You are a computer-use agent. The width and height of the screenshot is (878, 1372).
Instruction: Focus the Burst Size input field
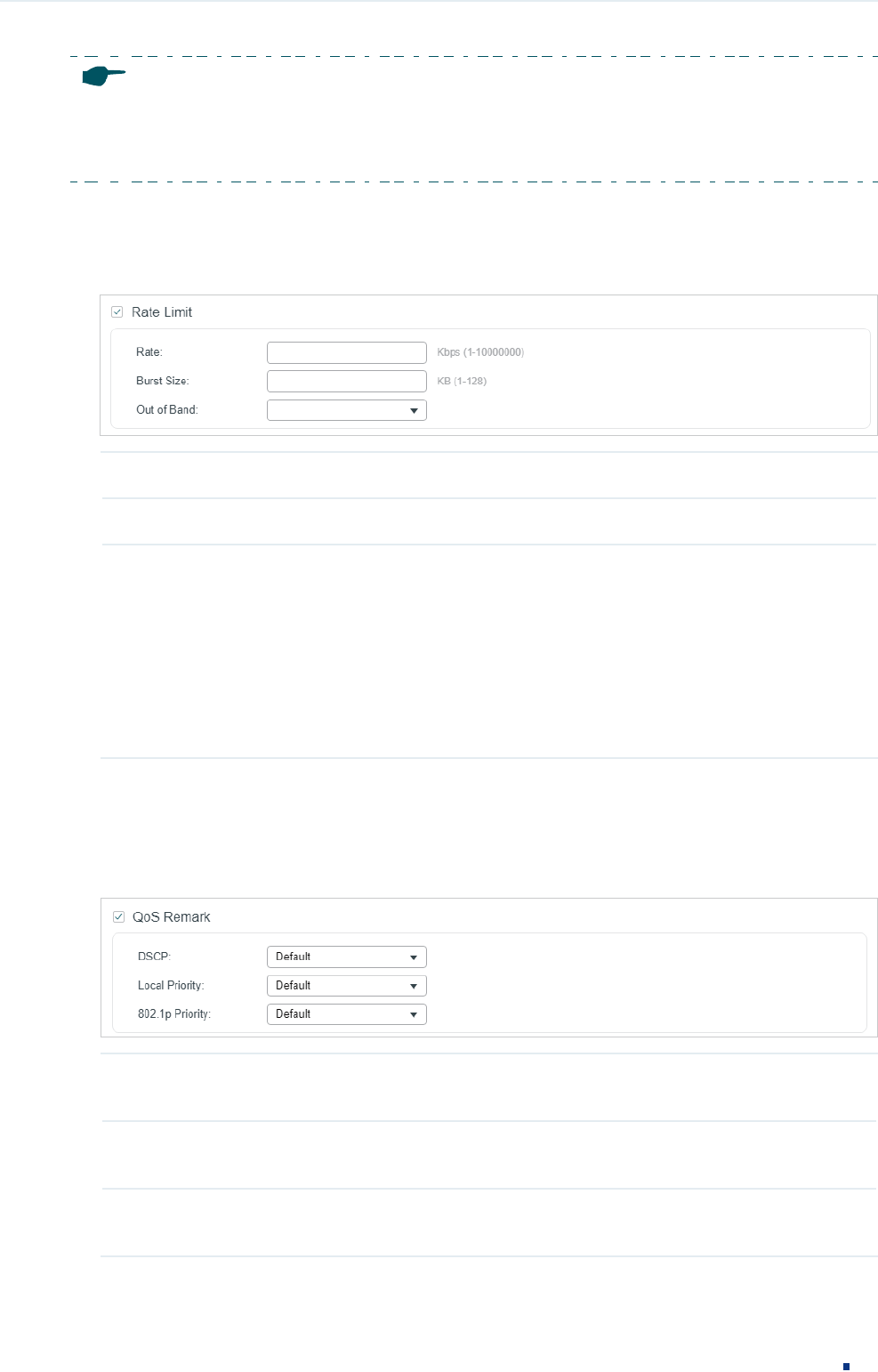346,381
